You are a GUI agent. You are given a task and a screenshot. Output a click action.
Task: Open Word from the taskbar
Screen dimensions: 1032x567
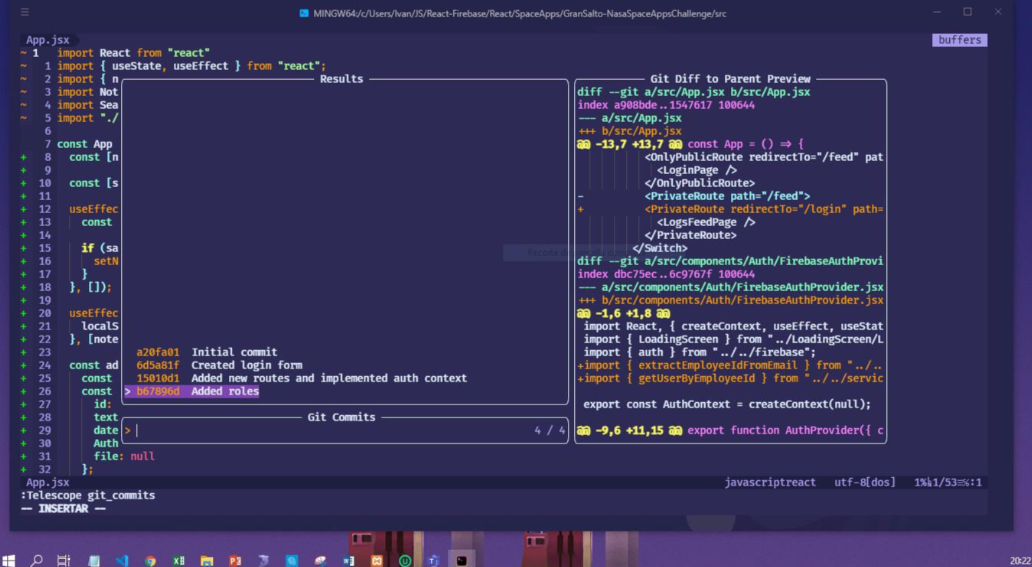coord(349,560)
